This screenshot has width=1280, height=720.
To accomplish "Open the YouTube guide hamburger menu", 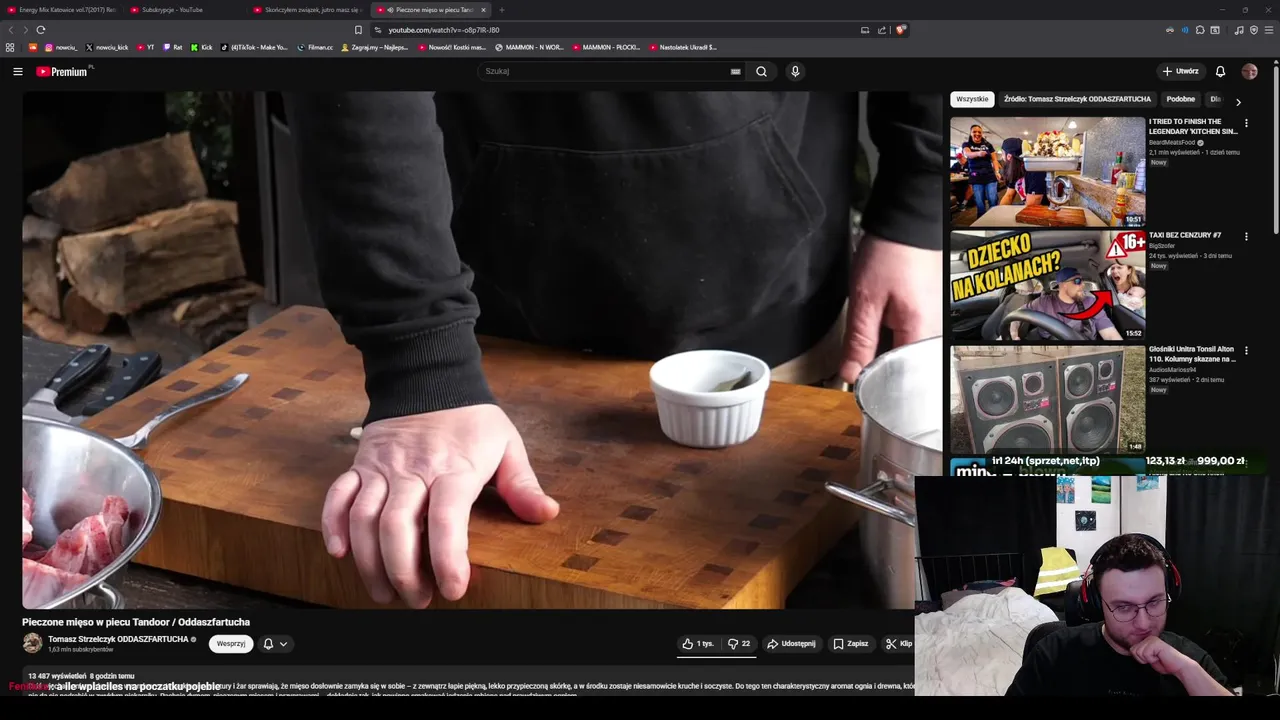I will pyautogui.click(x=17, y=71).
